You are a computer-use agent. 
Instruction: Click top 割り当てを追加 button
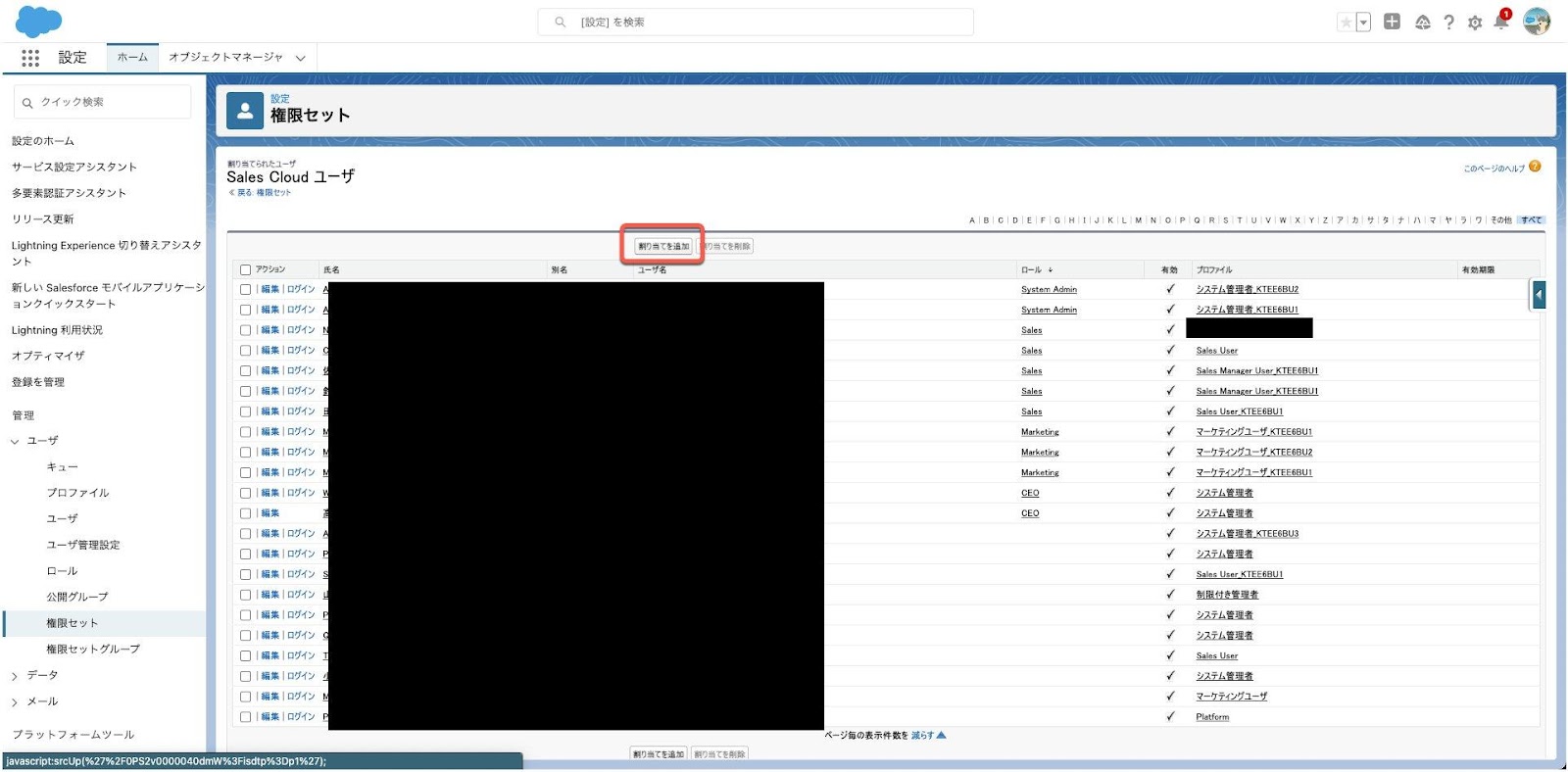(x=663, y=247)
